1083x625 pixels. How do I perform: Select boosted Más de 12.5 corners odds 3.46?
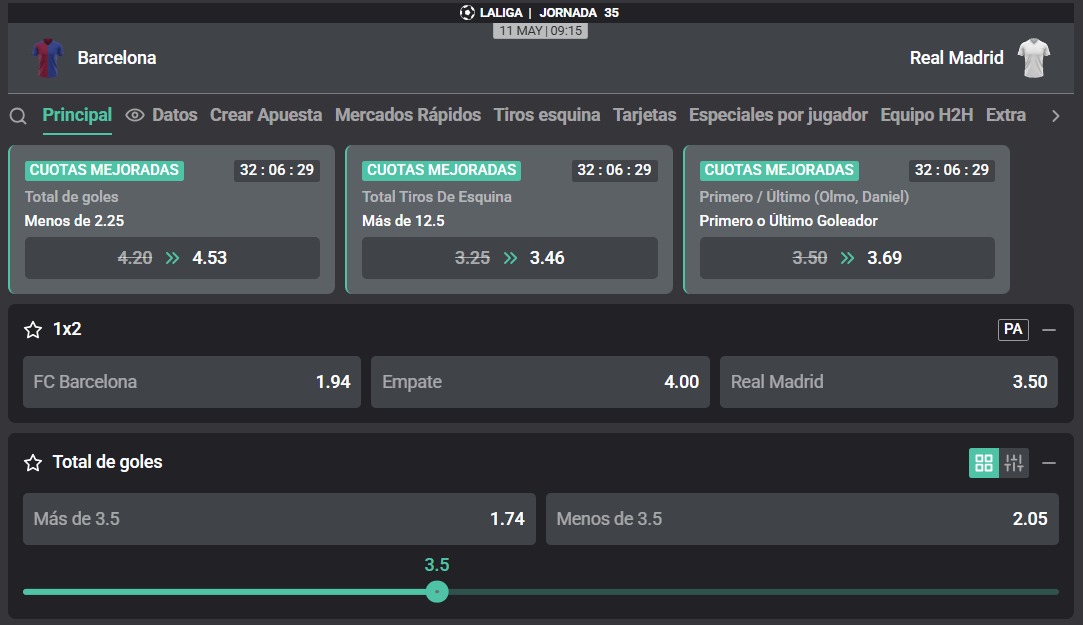510,258
